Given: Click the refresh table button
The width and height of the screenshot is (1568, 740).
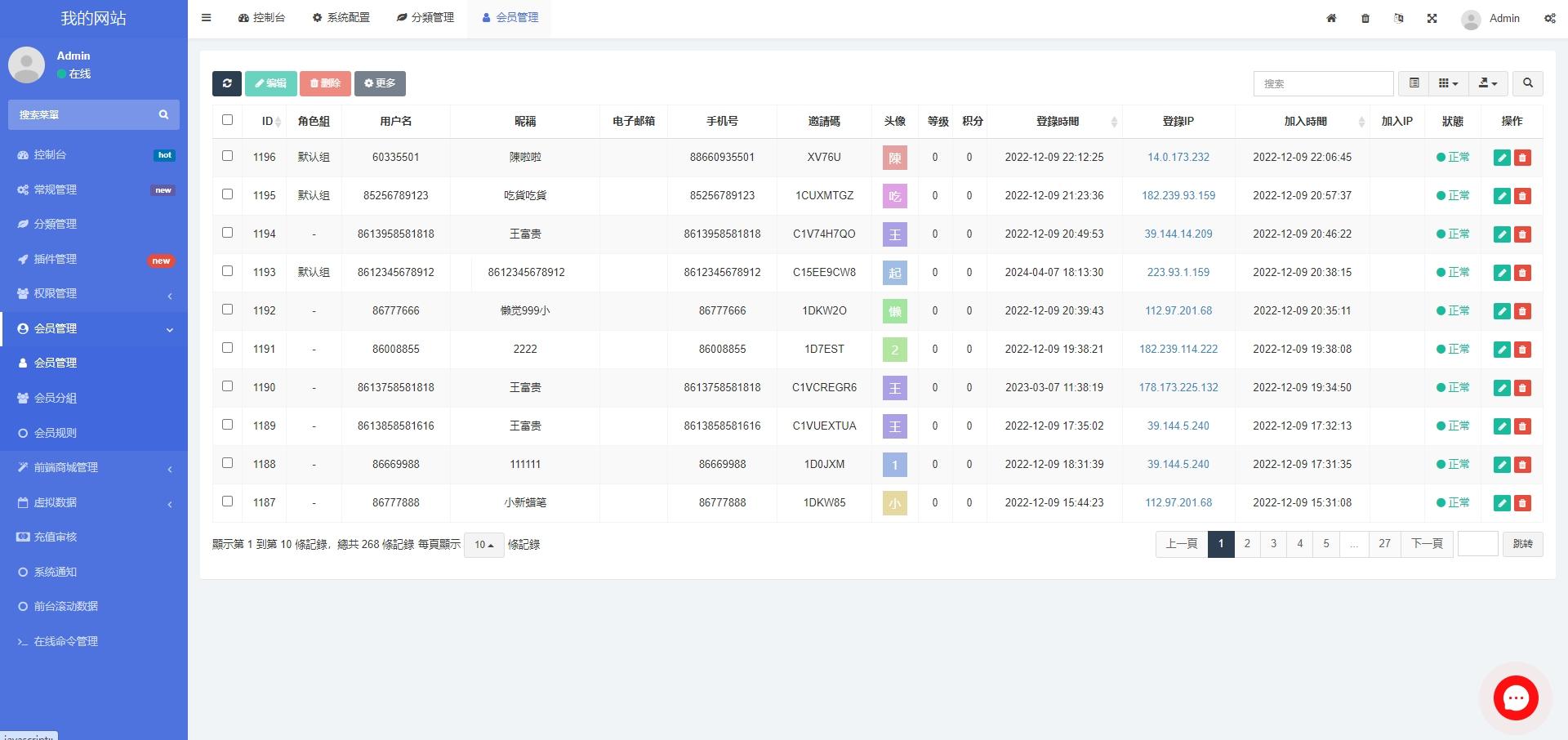Looking at the screenshot, I should [227, 83].
